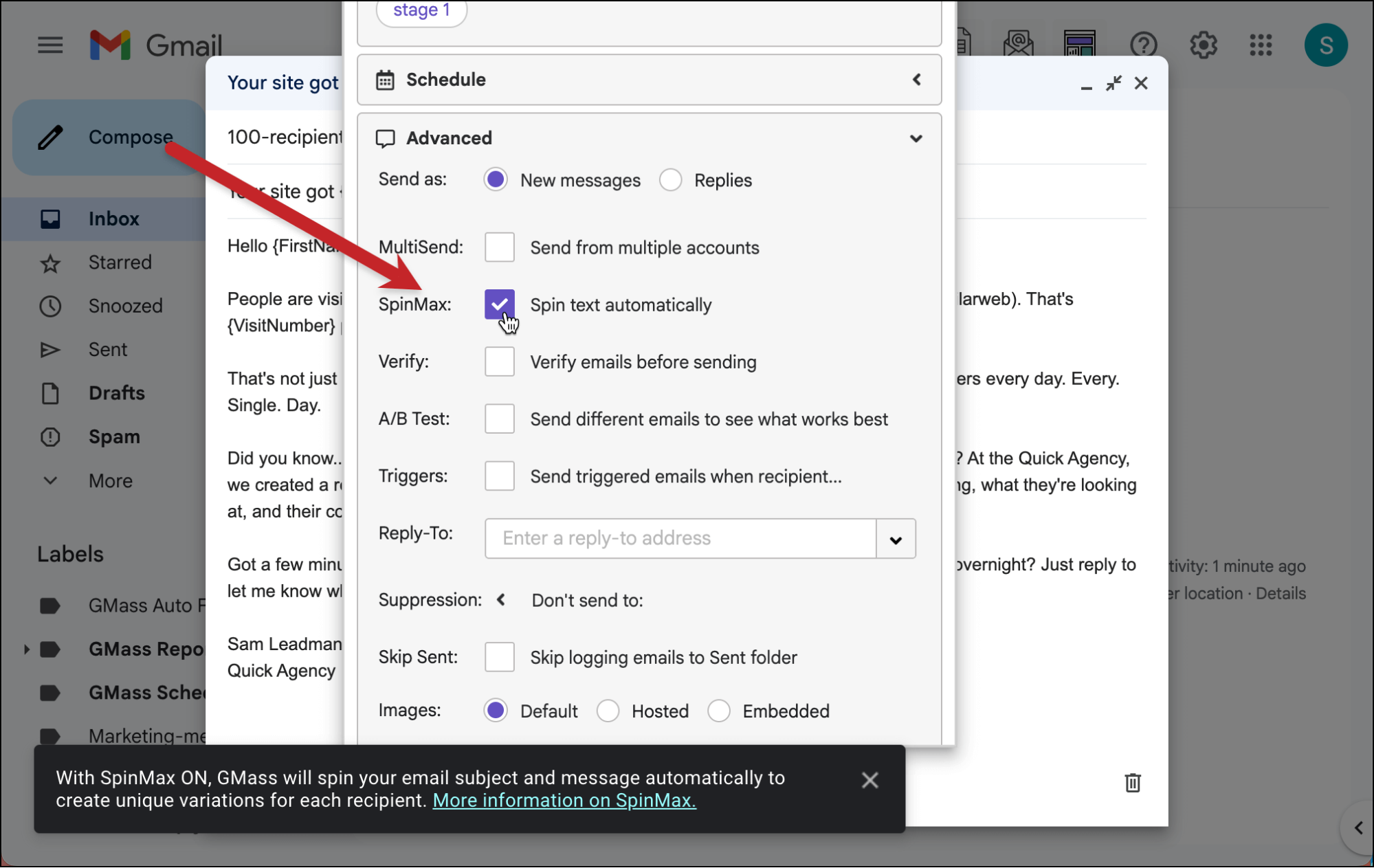Click the Starred star icon
Screen dimensions: 1374x868
click(50, 263)
